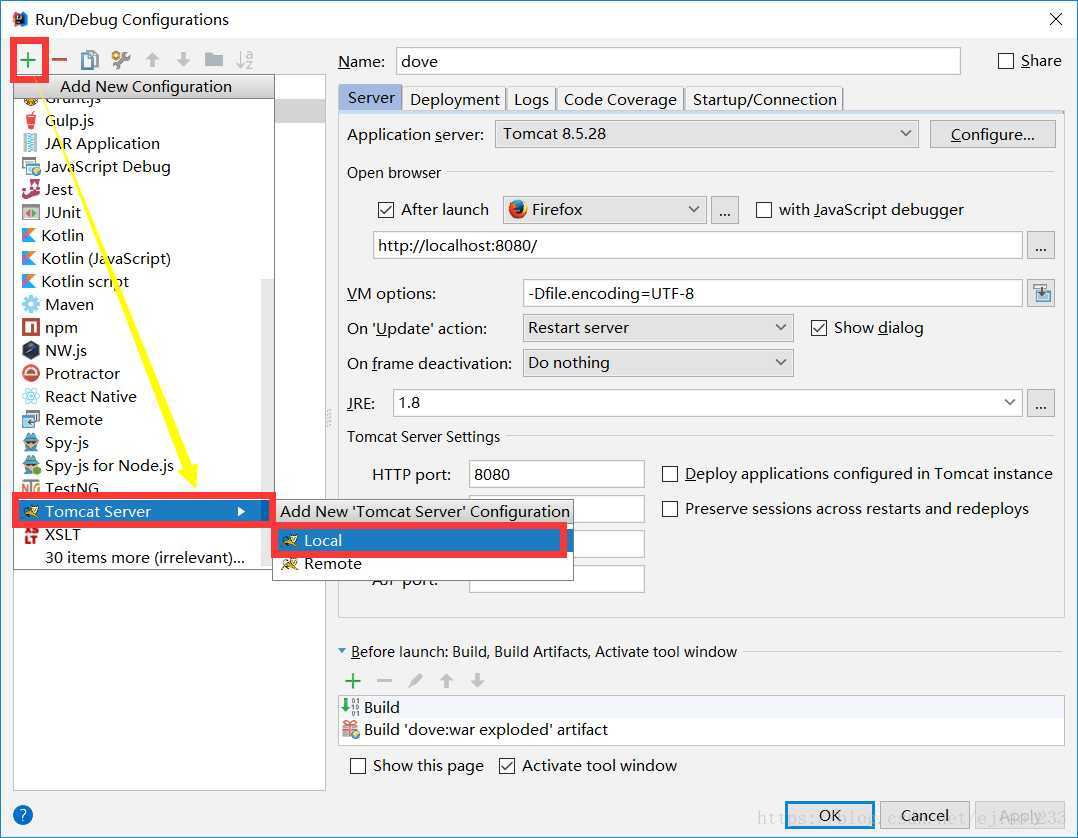Image resolution: width=1078 pixels, height=838 pixels.
Task: Click the Move Down arrow in configurations toolbar
Action: [183, 60]
